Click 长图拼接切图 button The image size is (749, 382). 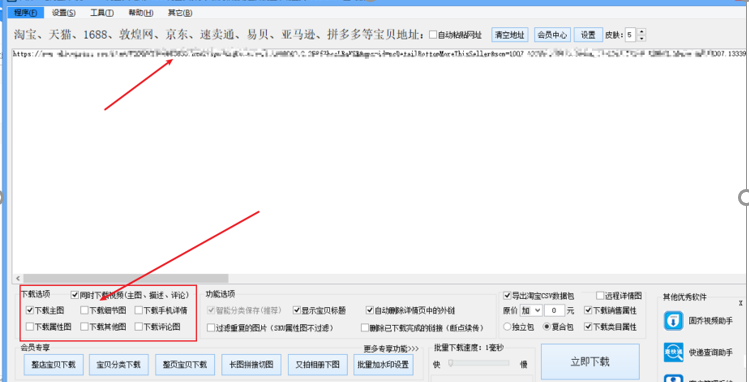[x=251, y=365]
